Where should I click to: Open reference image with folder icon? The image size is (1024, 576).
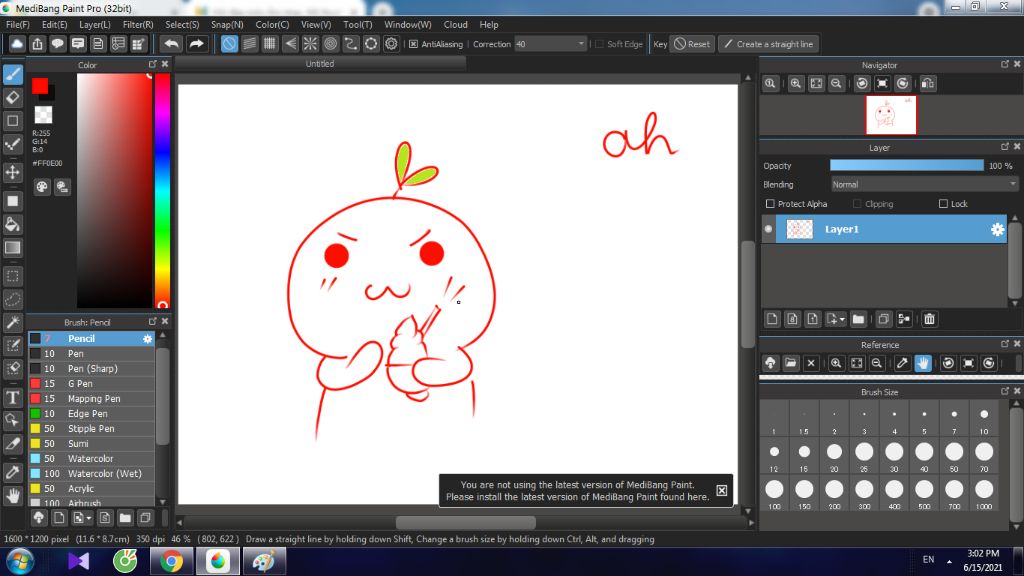click(791, 363)
